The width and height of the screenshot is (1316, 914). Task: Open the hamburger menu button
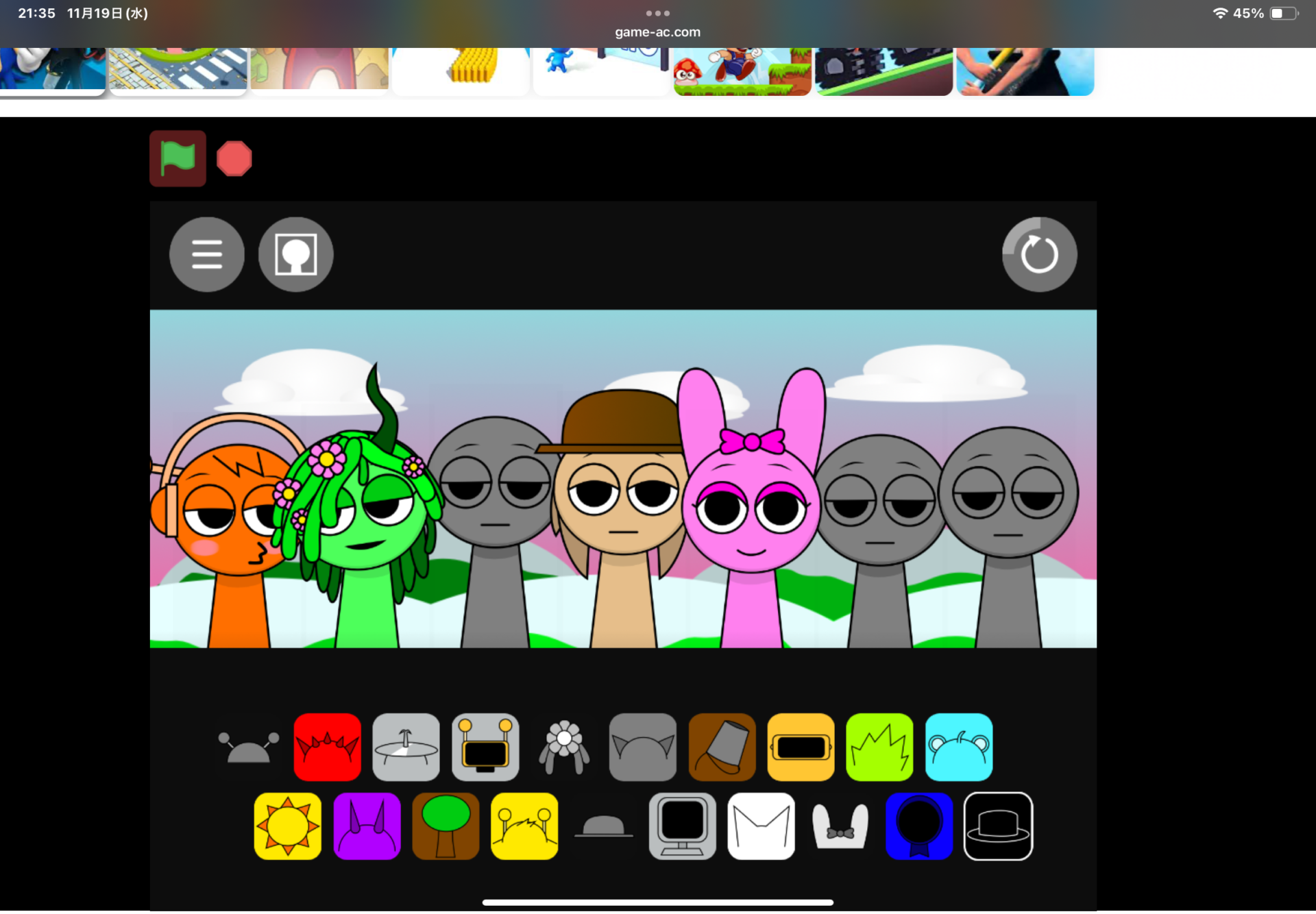(207, 255)
